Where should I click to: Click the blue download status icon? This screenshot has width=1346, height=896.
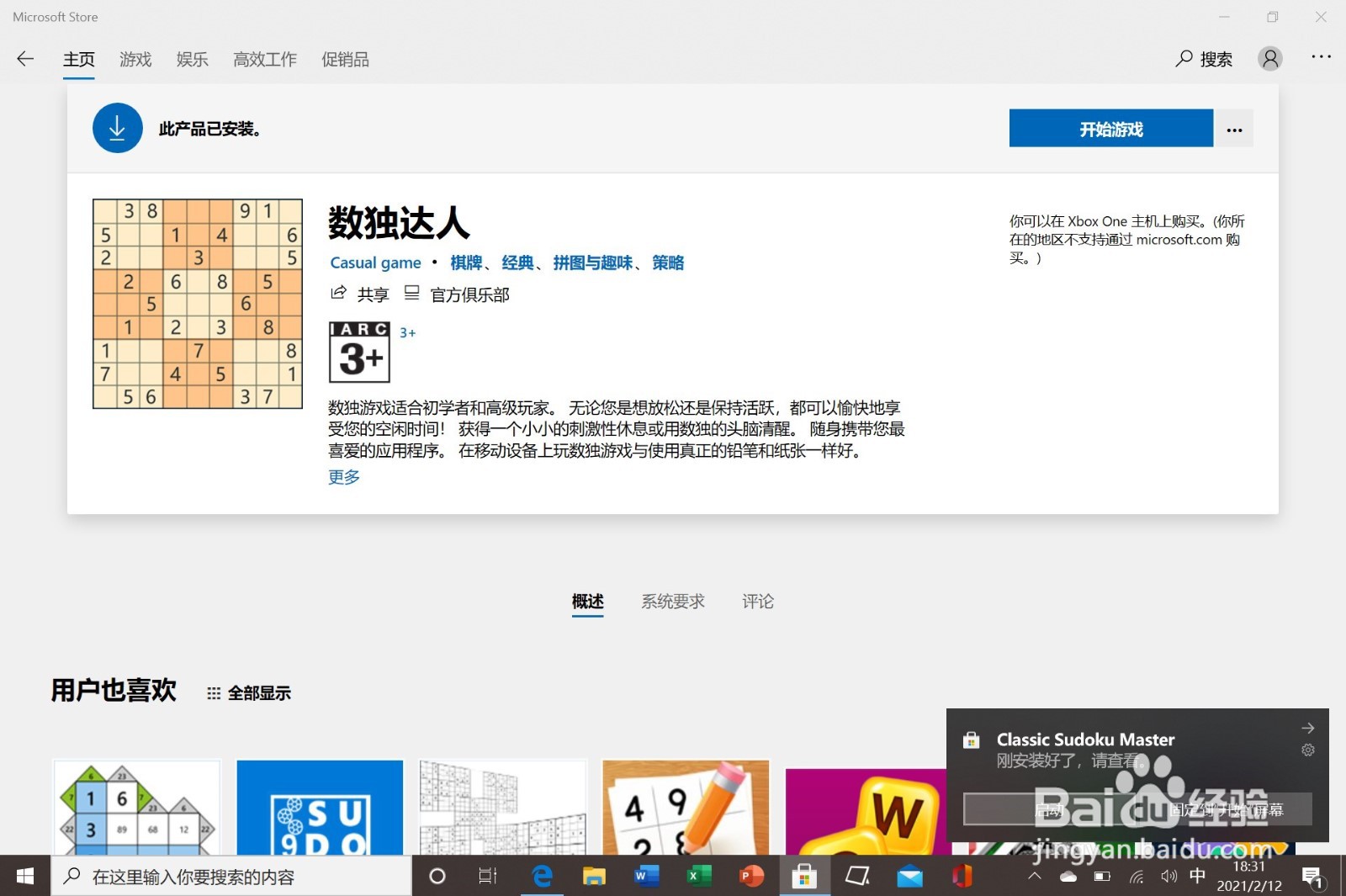pyautogui.click(x=118, y=128)
